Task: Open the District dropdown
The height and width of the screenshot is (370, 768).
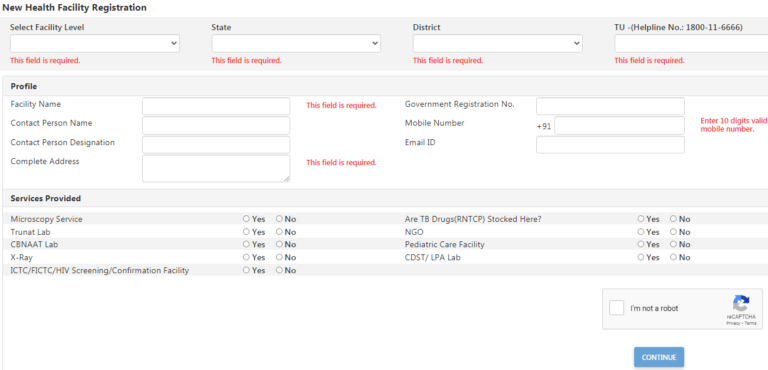Action: (x=498, y=44)
